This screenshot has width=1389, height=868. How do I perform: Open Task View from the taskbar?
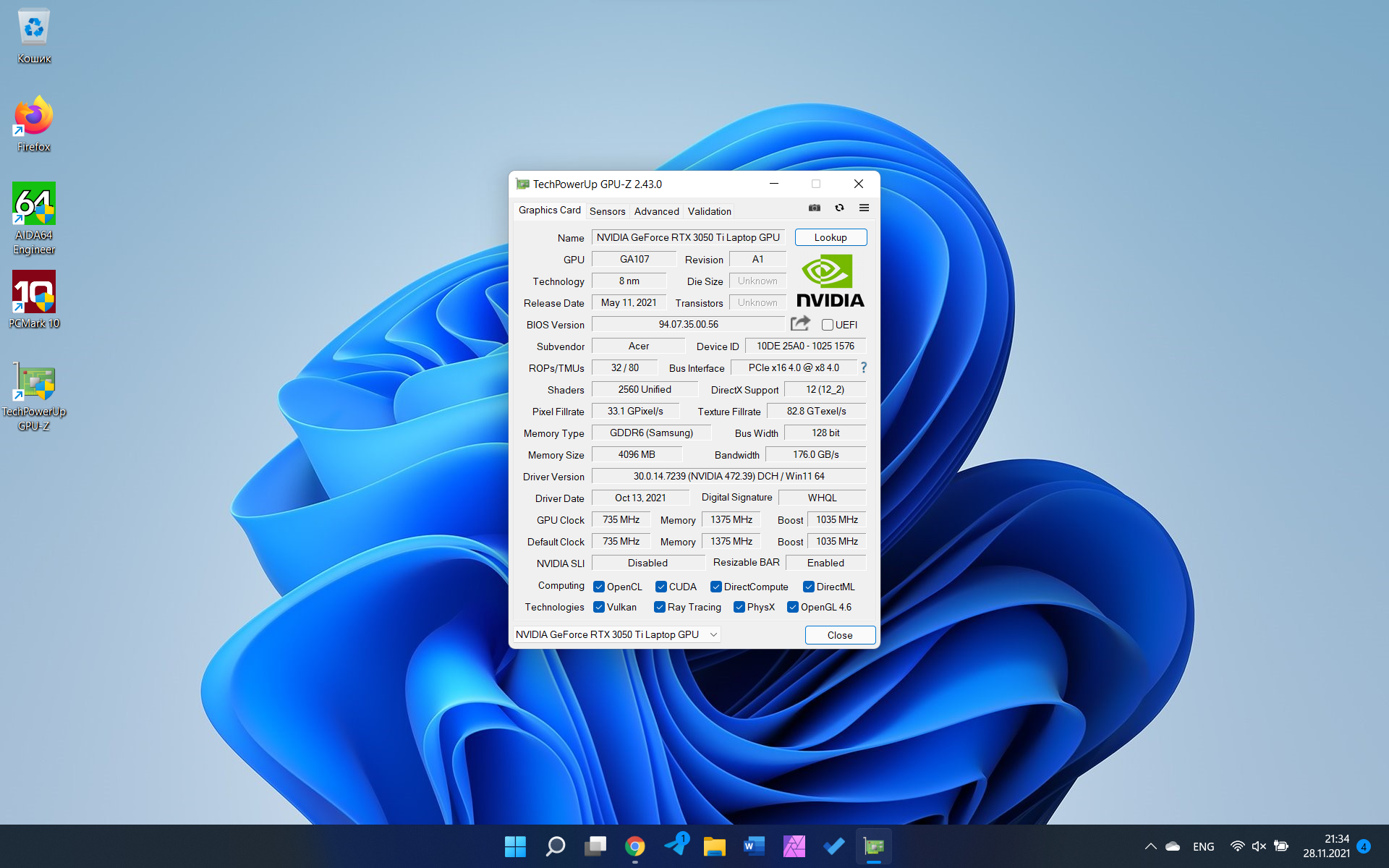[595, 846]
